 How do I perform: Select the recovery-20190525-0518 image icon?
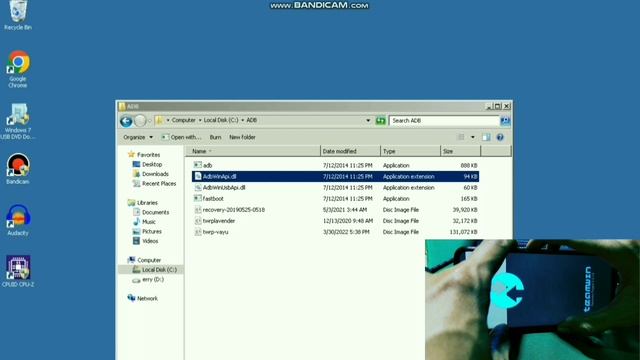pyautogui.click(x=198, y=209)
